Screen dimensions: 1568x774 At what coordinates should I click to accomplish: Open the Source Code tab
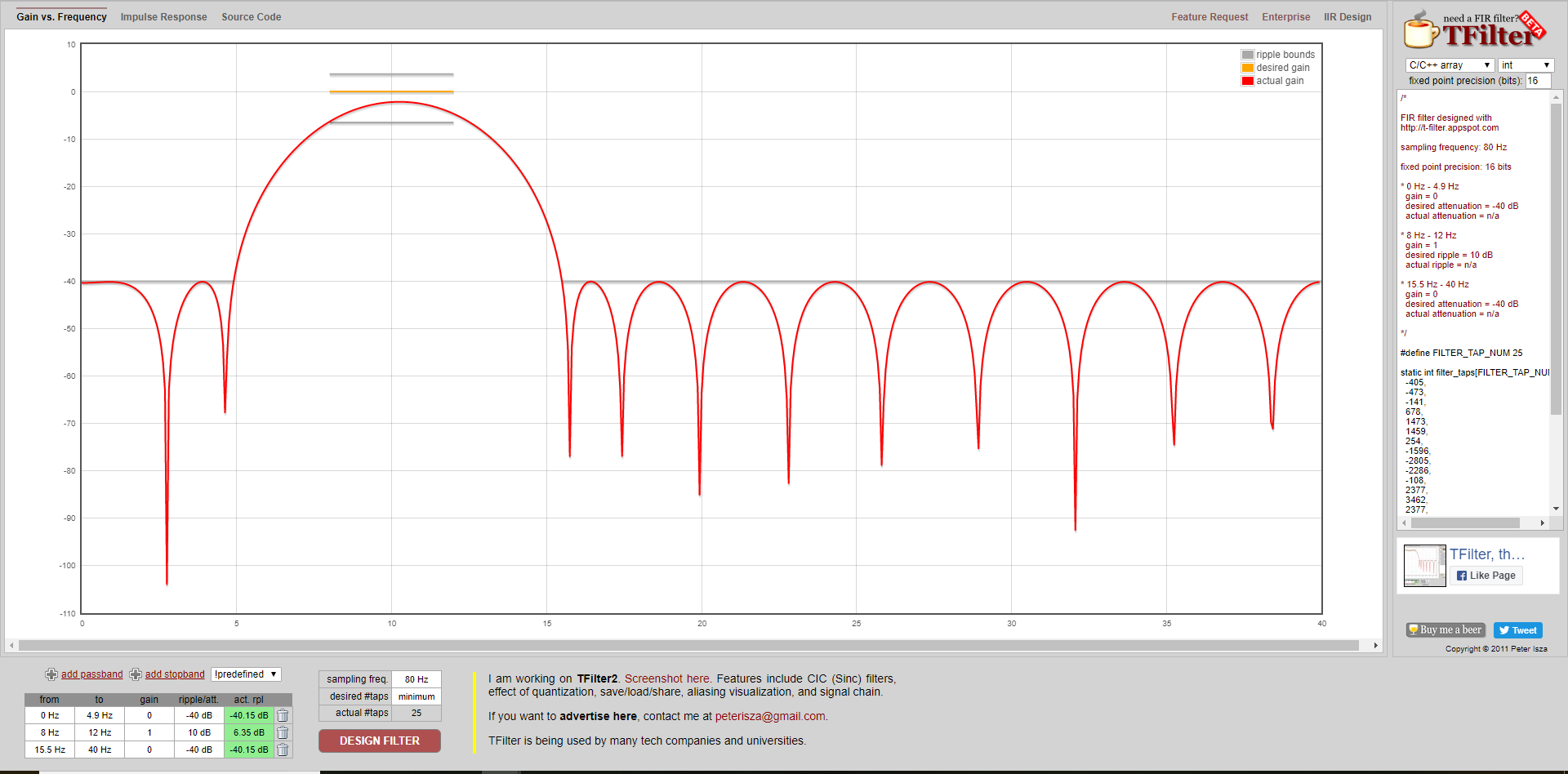[251, 17]
